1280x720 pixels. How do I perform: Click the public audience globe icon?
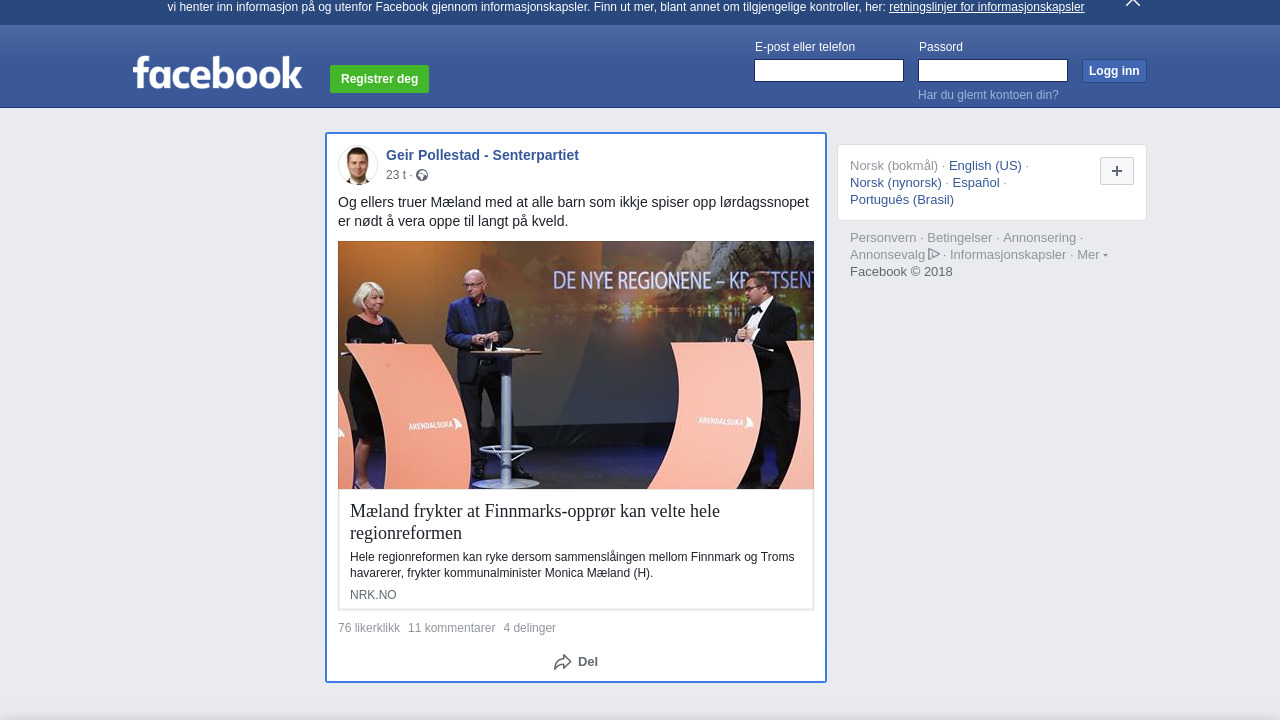click(x=422, y=175)
